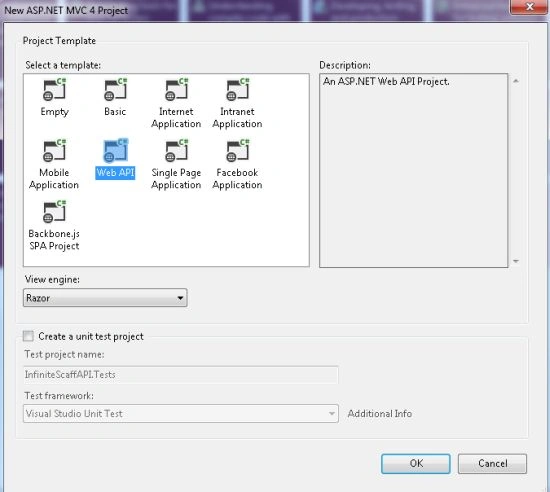Choose the Backbone.js SPA Project template icon

[x=54, y=212]
